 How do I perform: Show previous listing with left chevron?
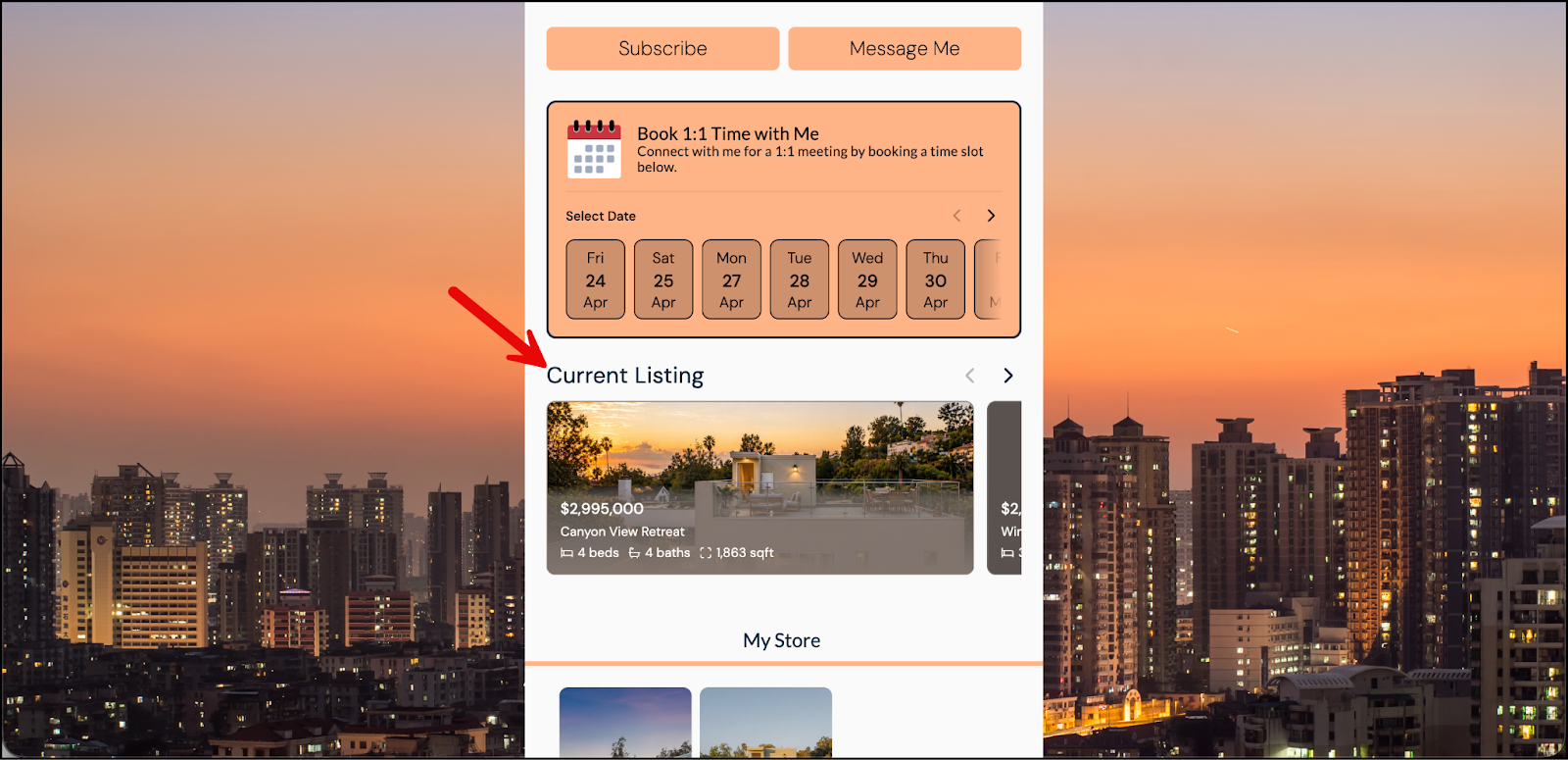(970, 376)
